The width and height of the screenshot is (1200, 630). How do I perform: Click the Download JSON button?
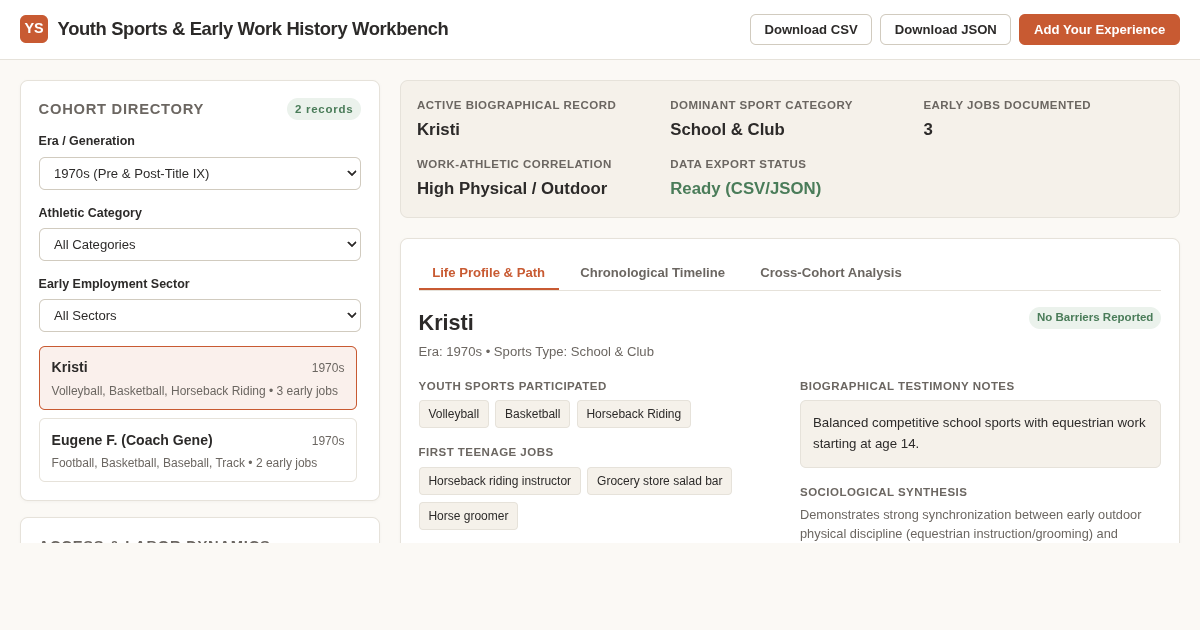click(x=945, y=29)
